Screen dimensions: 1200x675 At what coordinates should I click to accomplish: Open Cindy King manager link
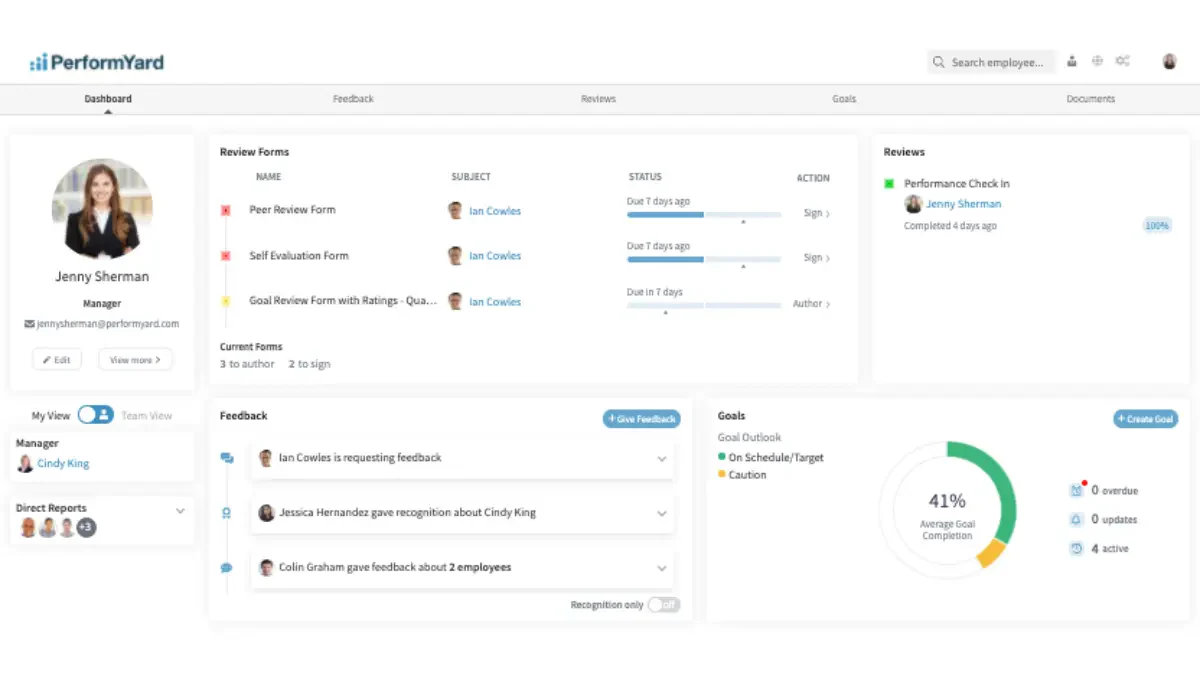(x=63, y=464)
